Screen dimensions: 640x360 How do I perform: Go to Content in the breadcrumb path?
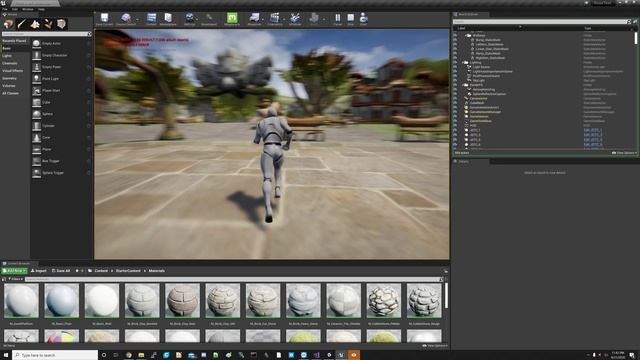[101, 271]
